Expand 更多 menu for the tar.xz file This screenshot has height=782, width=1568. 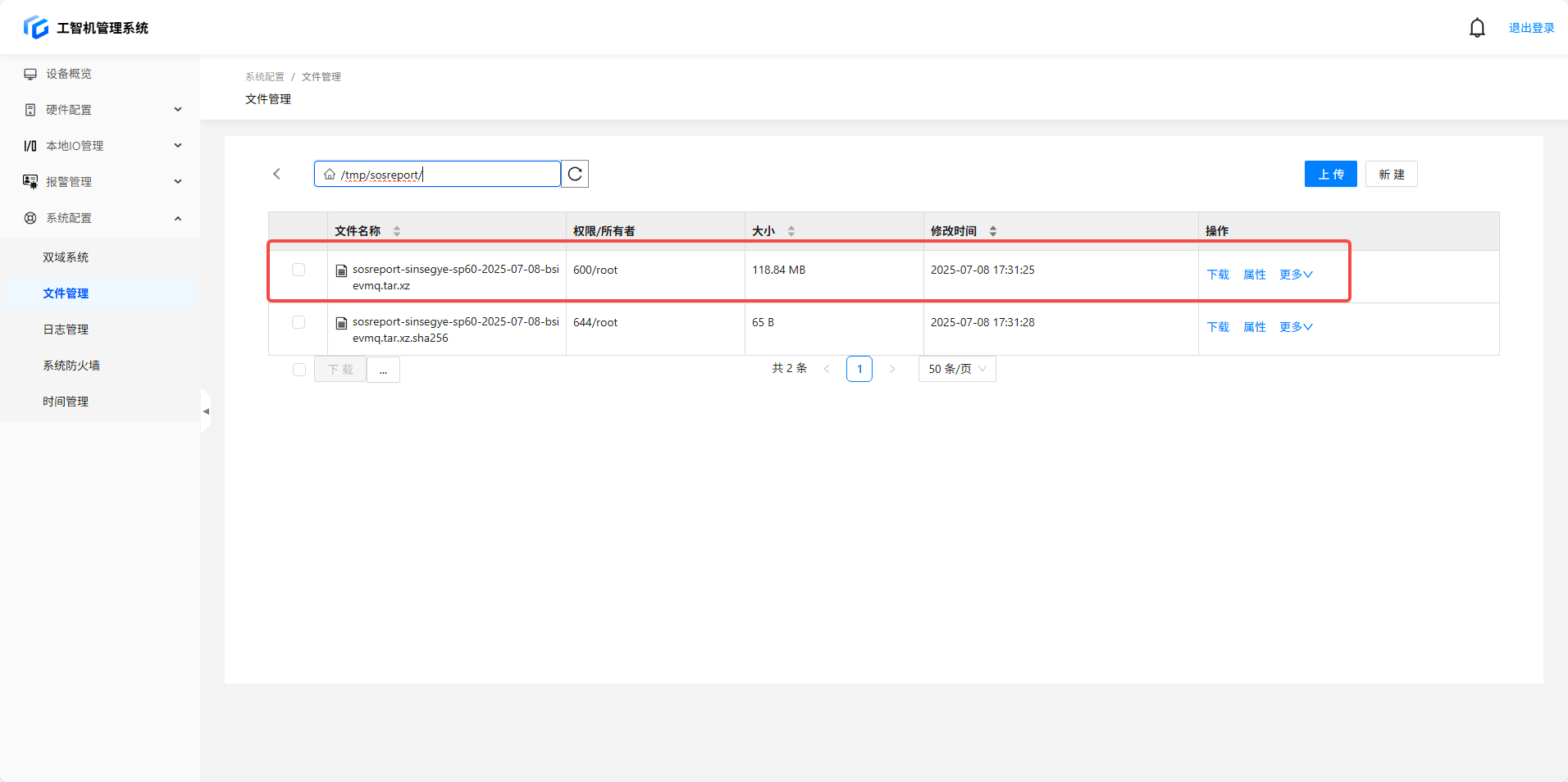click(x=1296, y=275)
